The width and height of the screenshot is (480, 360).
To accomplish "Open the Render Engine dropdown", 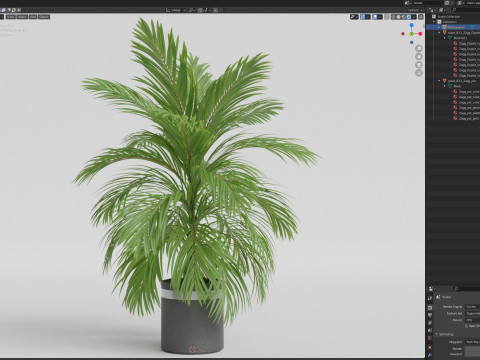I will pyautogui.click(x=473, y=307).
